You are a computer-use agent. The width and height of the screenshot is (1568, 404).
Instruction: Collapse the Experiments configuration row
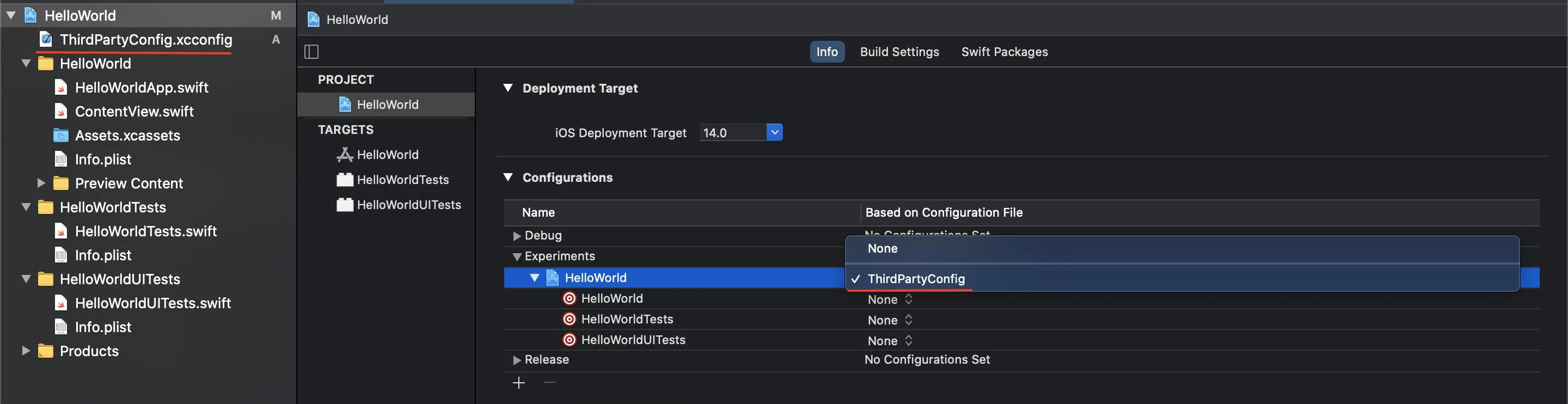(x=517, y=257)
